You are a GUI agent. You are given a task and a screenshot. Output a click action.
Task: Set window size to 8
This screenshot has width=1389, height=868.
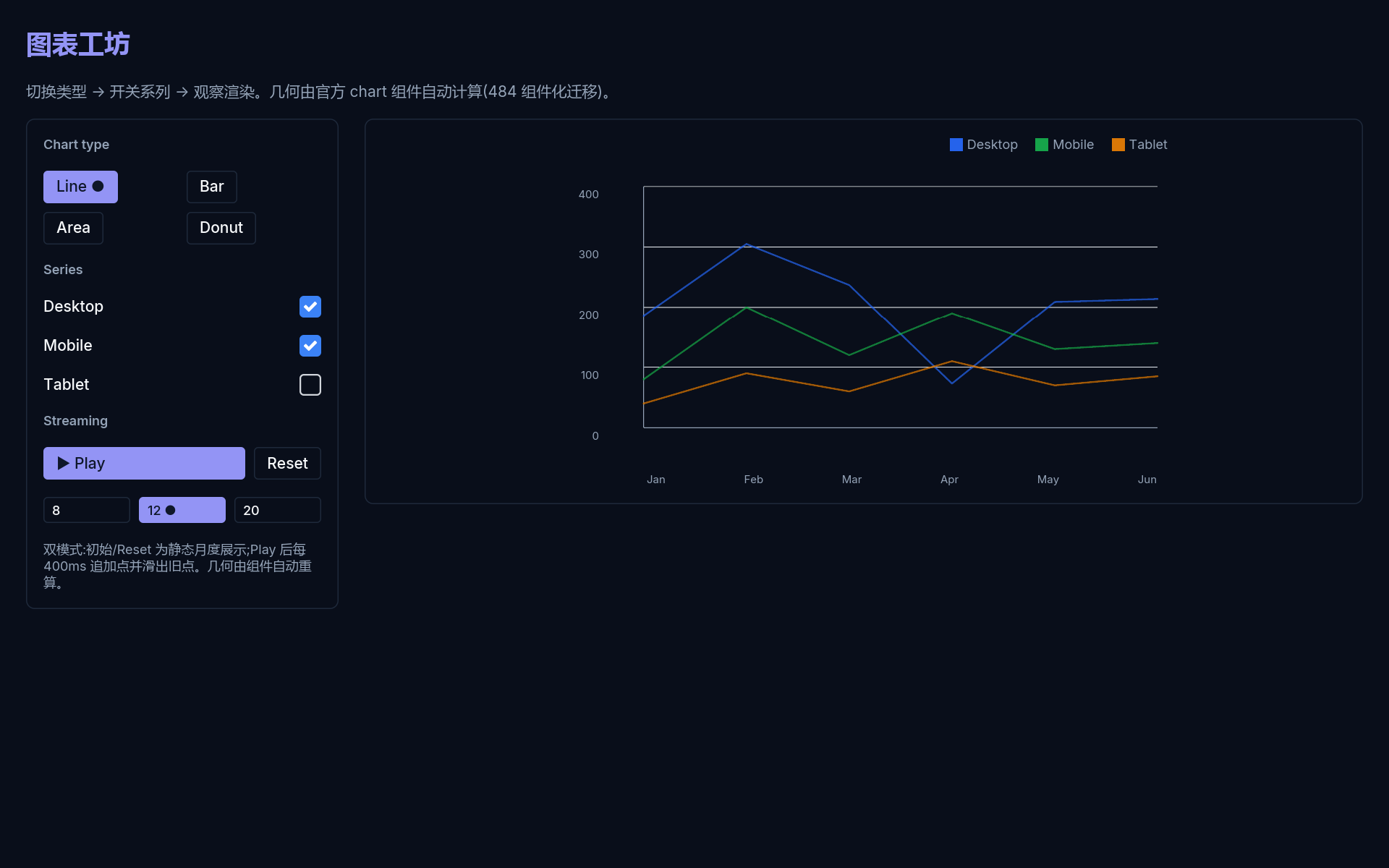tap(87, 510)
